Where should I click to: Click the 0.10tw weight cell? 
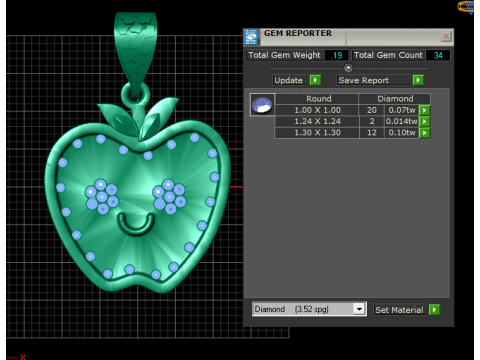coord(402,133)
